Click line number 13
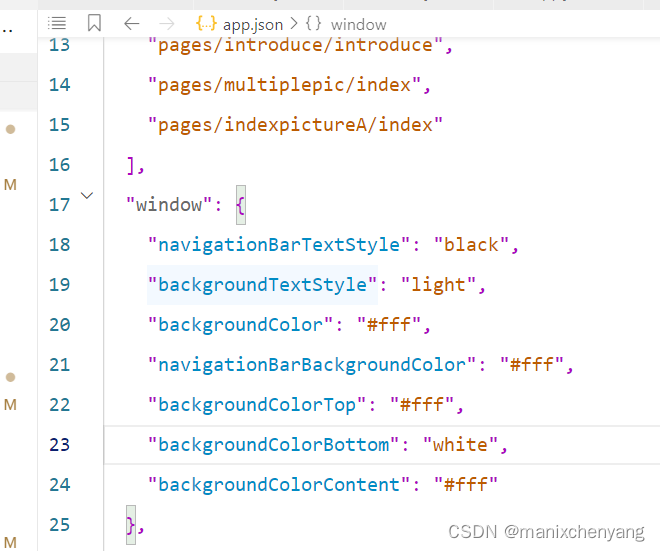The height and width of the screenshot is (551, 660). pyautogui.click(x=59, y=45)
